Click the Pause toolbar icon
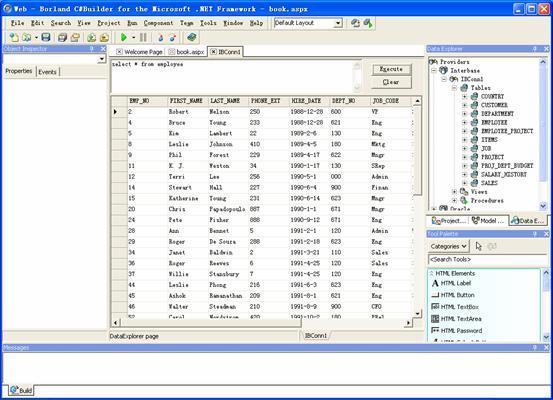The height and width of the screenshot is (400, 553). tap(143, 37)
